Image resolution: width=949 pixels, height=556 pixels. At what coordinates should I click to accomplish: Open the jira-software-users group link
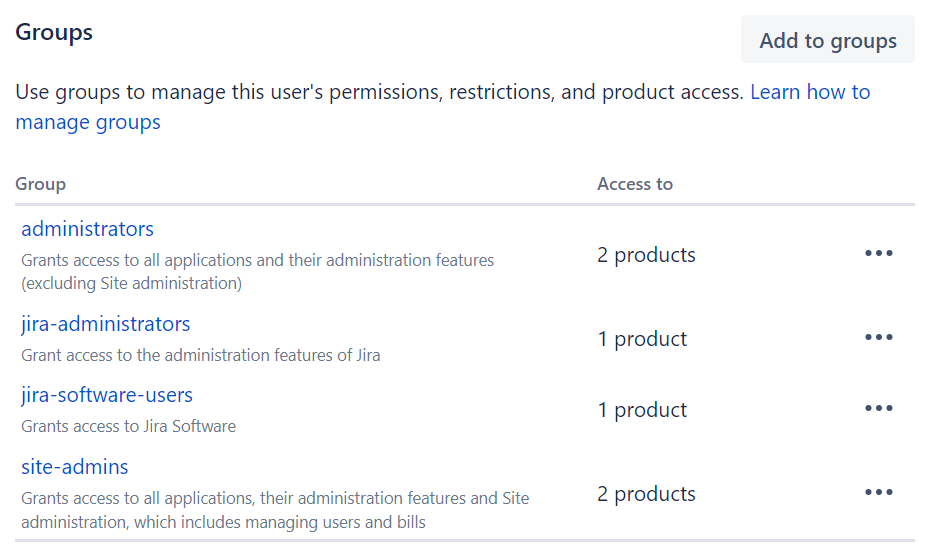click(107, 395)
